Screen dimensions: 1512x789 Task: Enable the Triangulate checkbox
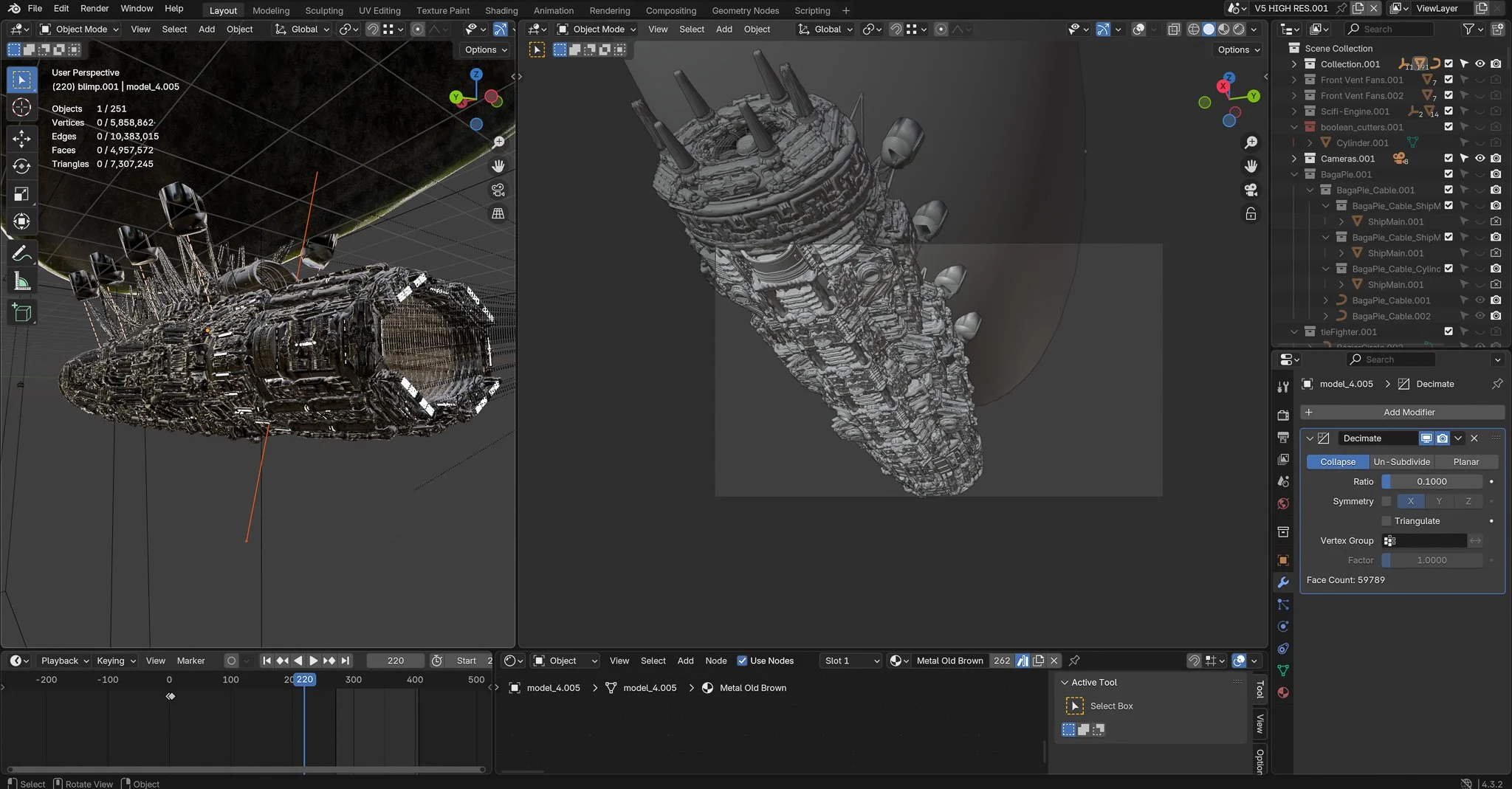(1386, 521)
